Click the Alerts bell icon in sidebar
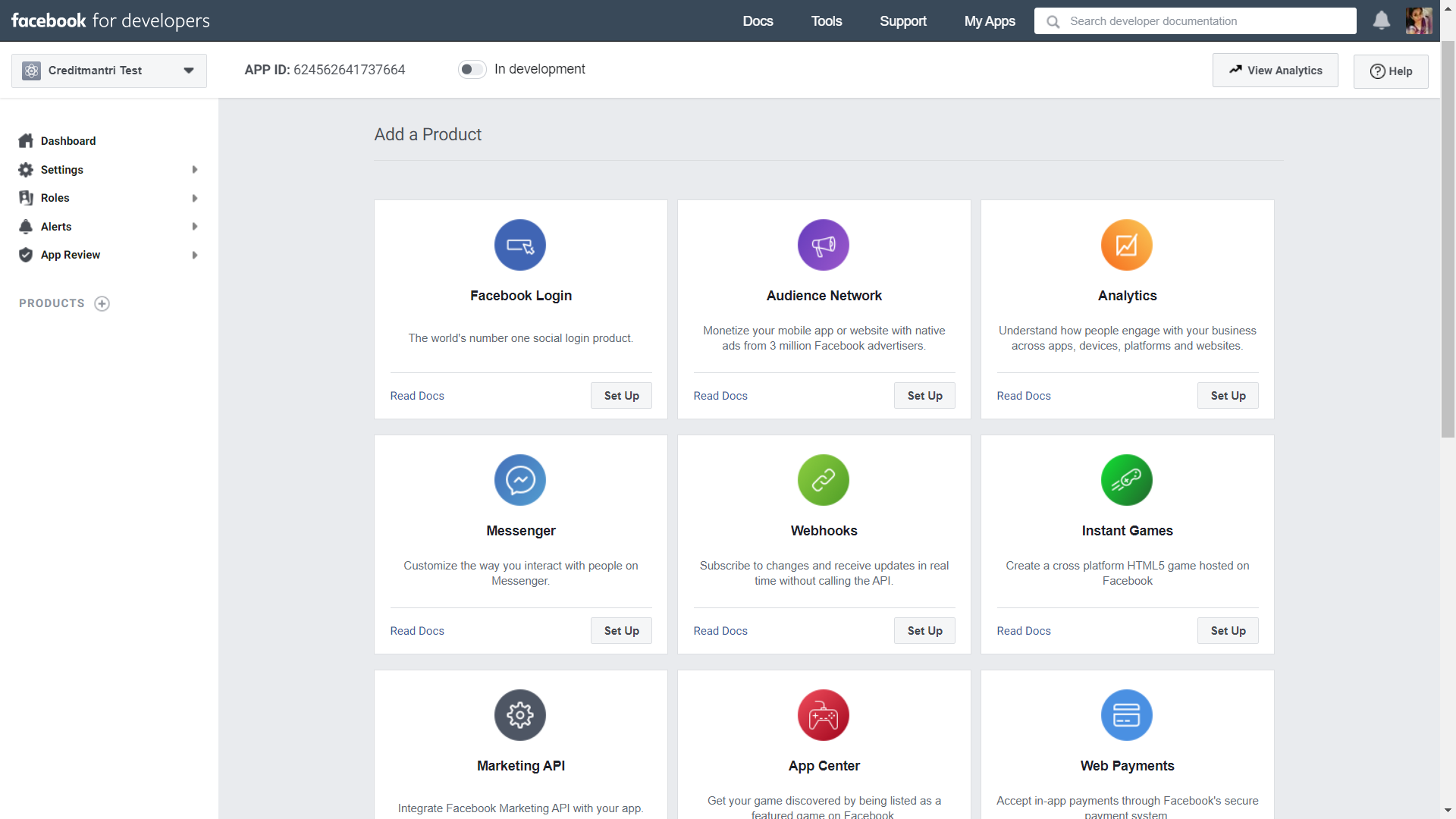Image resolution: width=1456 pixels, height=819 pixels. tap(26, 227)
